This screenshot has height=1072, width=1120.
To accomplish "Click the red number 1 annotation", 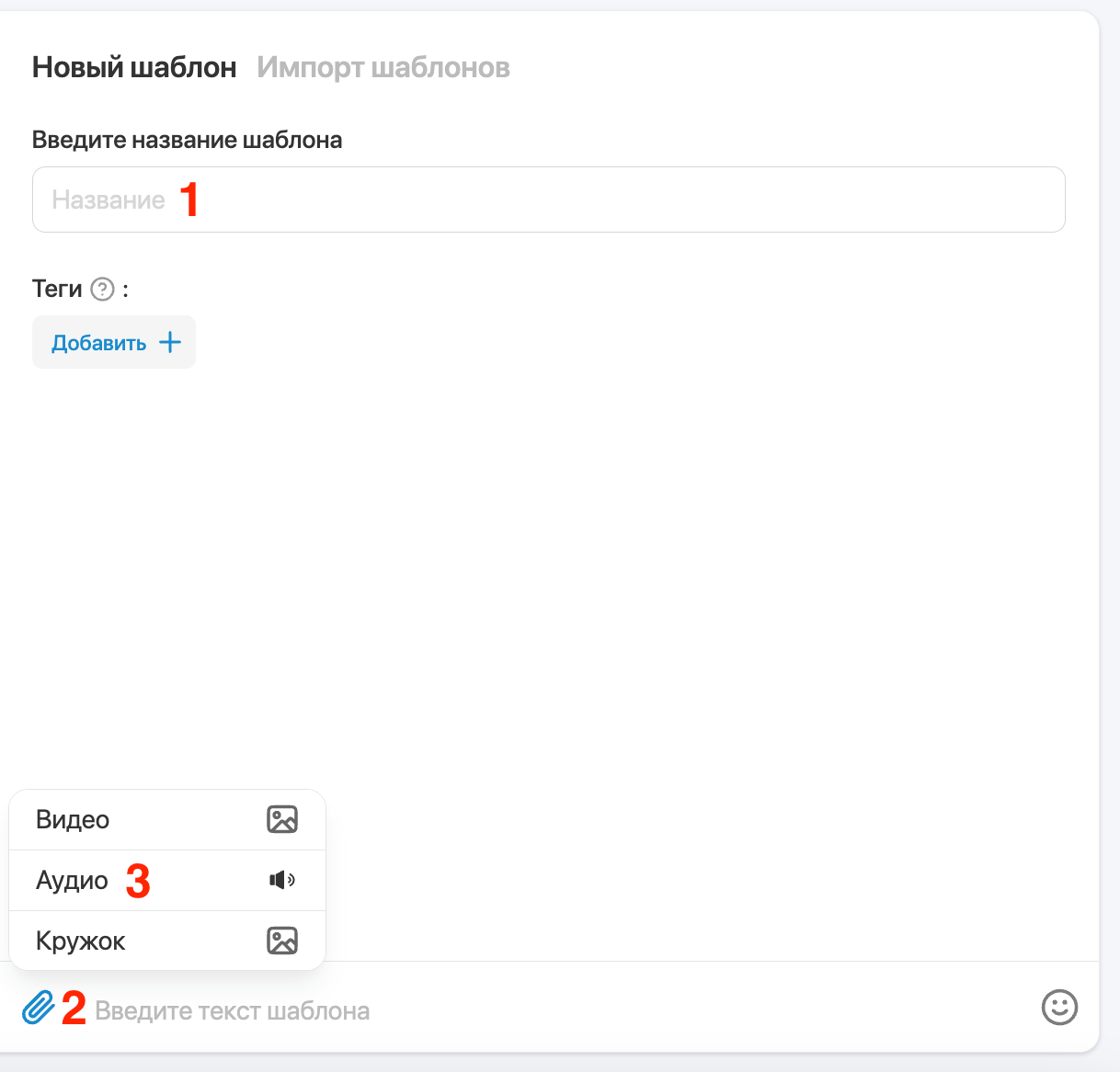I will point(189,200).
